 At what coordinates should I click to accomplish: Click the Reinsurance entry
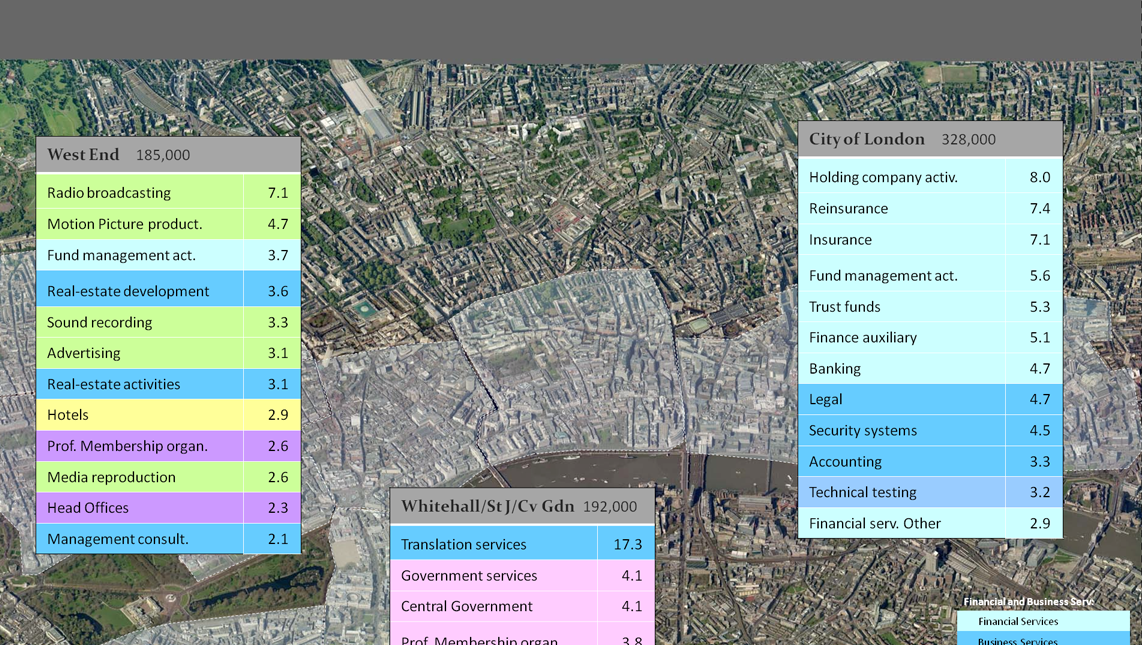(x=900, y=208)
